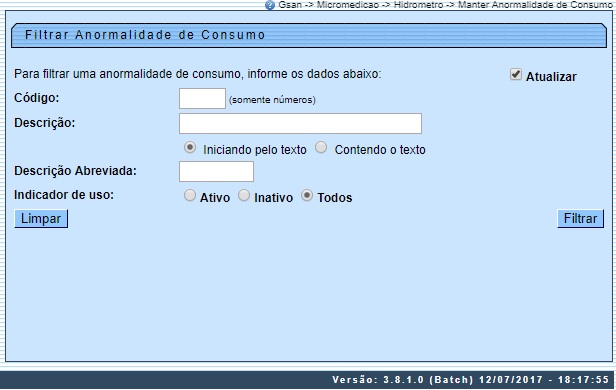Choose Ativo for Indicador de uso
The width and height of the screenshot is (616, 390).
[x=190, y=195]
